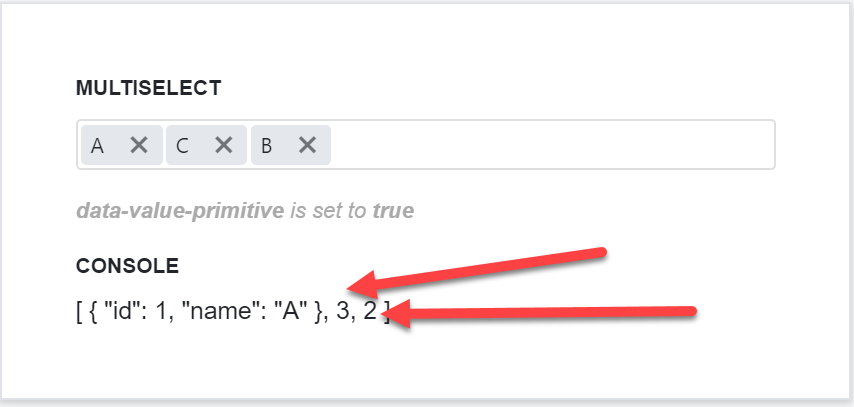Click the CONSOLE heading label
The width and height of the screenshot is (854, 407).
pyautogui.click(x=127, y=266)
